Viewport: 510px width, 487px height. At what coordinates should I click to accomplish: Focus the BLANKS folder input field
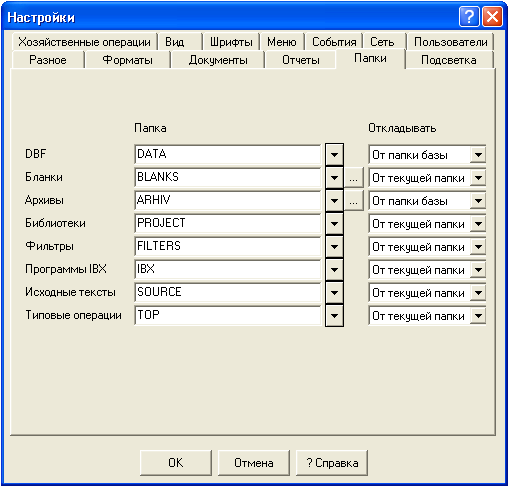(228, 178)
